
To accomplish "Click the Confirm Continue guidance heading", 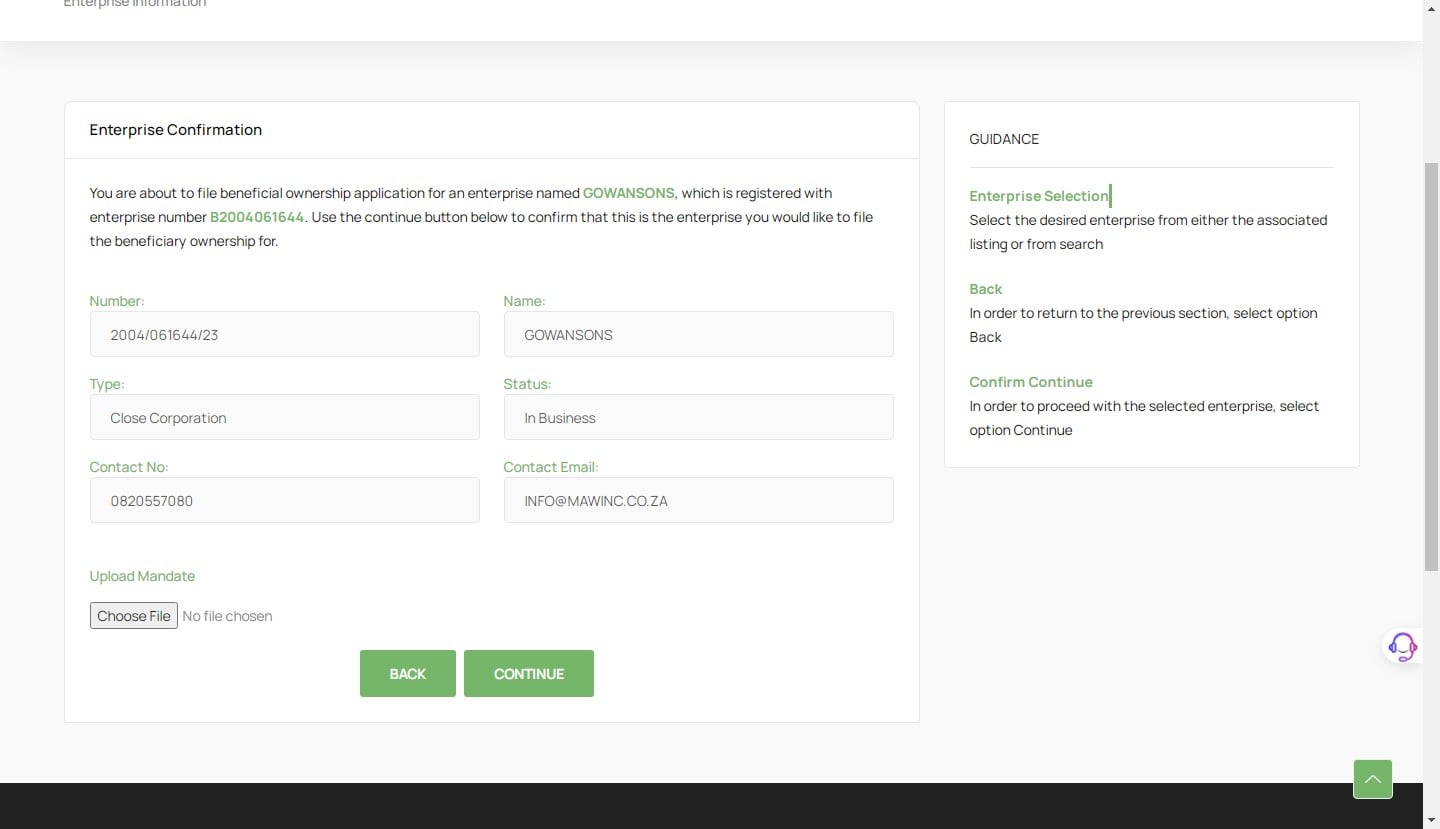I will 1030,382.
